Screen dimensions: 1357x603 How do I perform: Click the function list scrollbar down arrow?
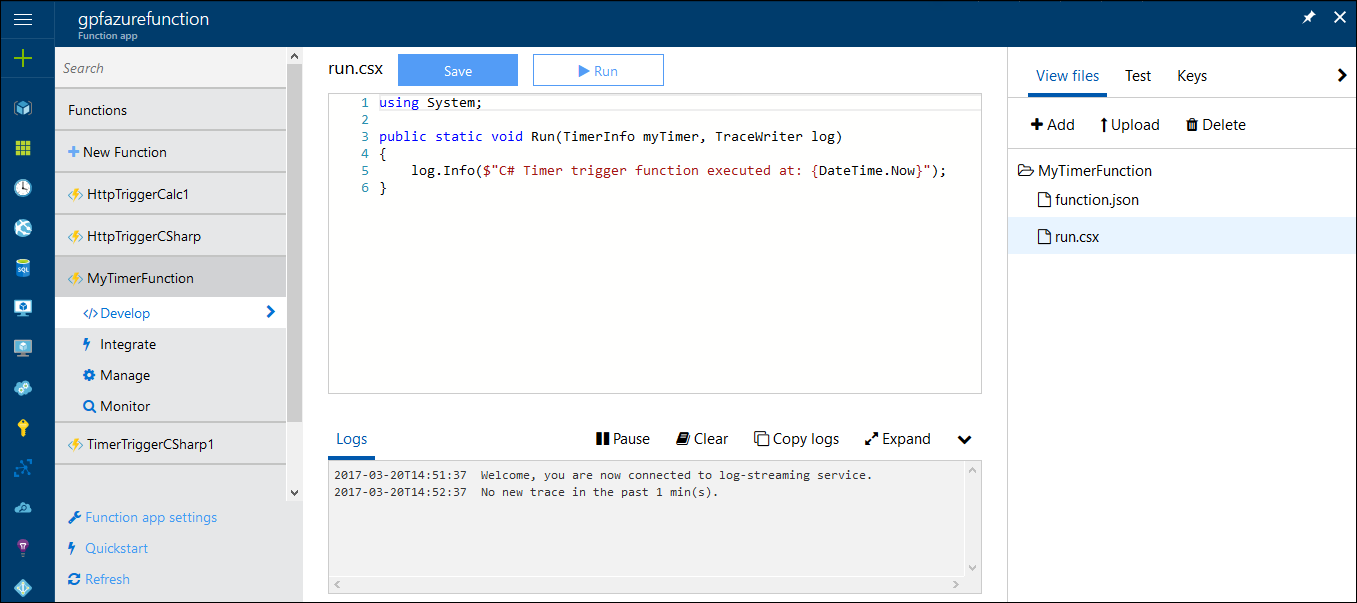tap(294, 492)
